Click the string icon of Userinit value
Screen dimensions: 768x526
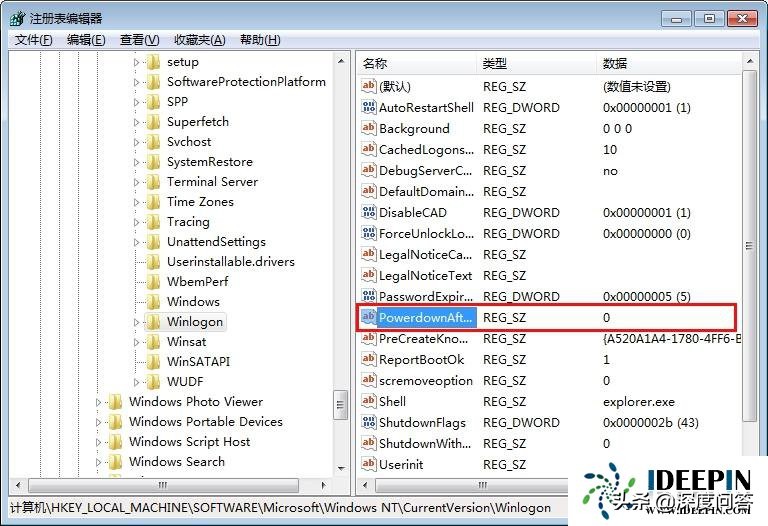tap(368, 464)
